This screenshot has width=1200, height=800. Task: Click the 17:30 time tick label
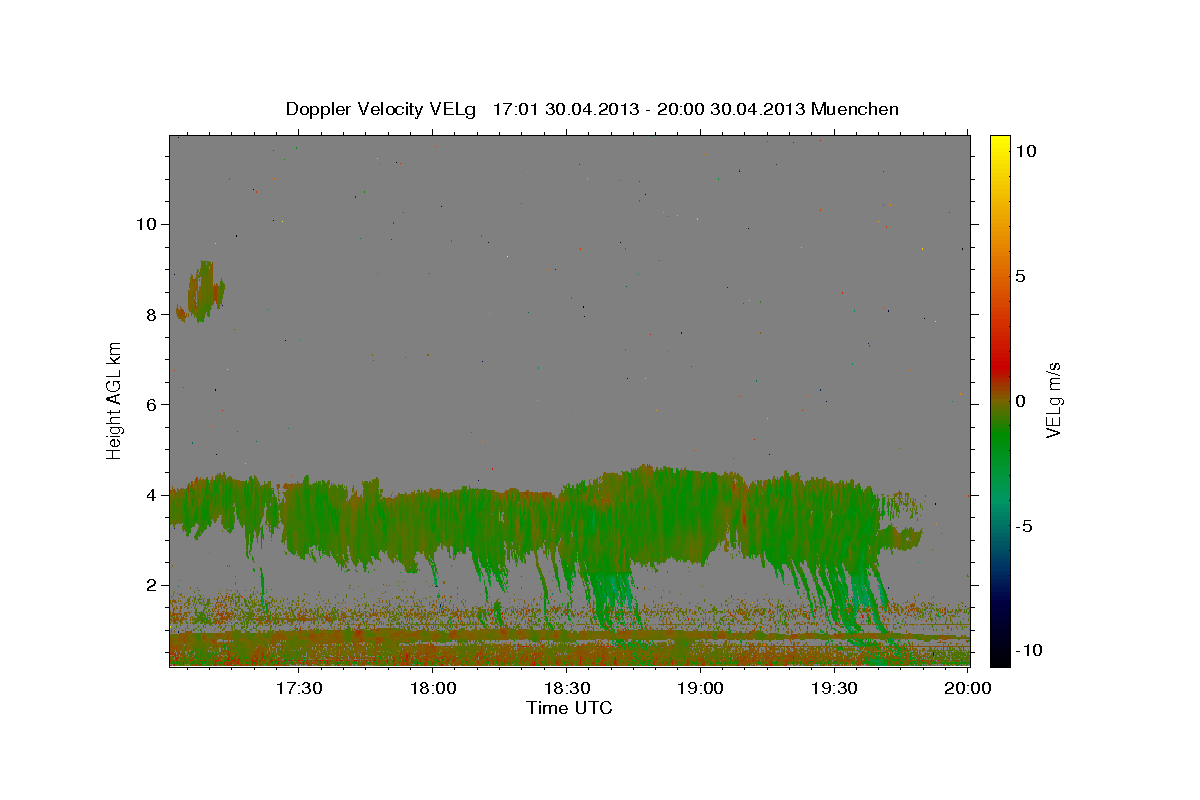pyautogui.click(x=298, y=689)
